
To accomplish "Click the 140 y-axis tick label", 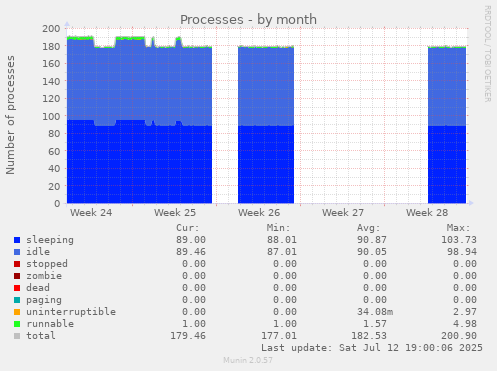I will click(51, 81).
